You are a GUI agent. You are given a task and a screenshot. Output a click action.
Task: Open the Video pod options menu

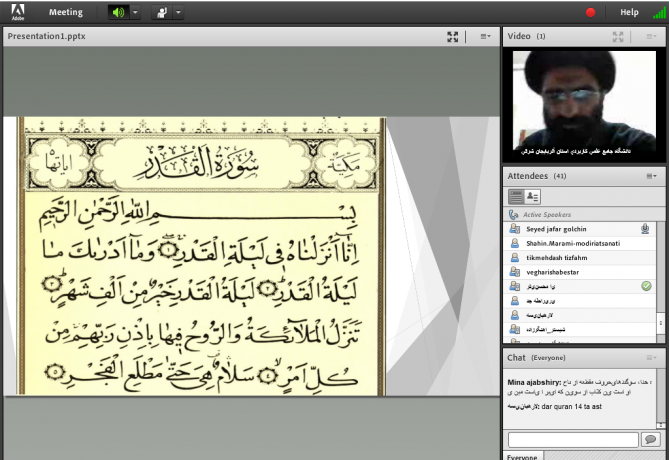coord(651,36)
